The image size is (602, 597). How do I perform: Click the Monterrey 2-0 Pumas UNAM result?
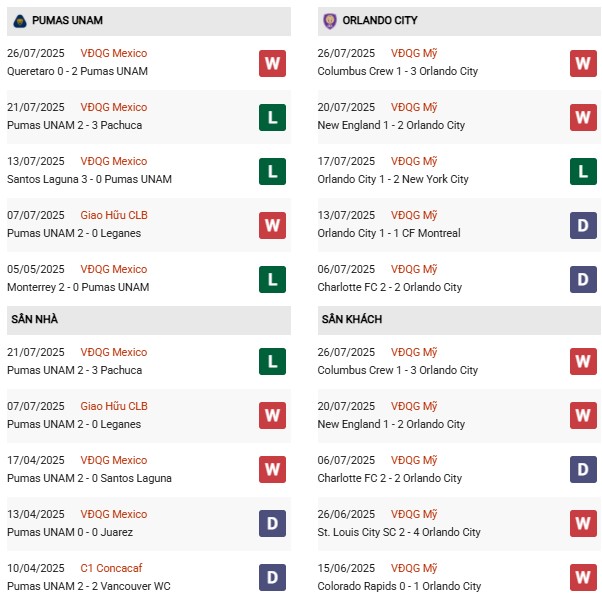point(78,287)
